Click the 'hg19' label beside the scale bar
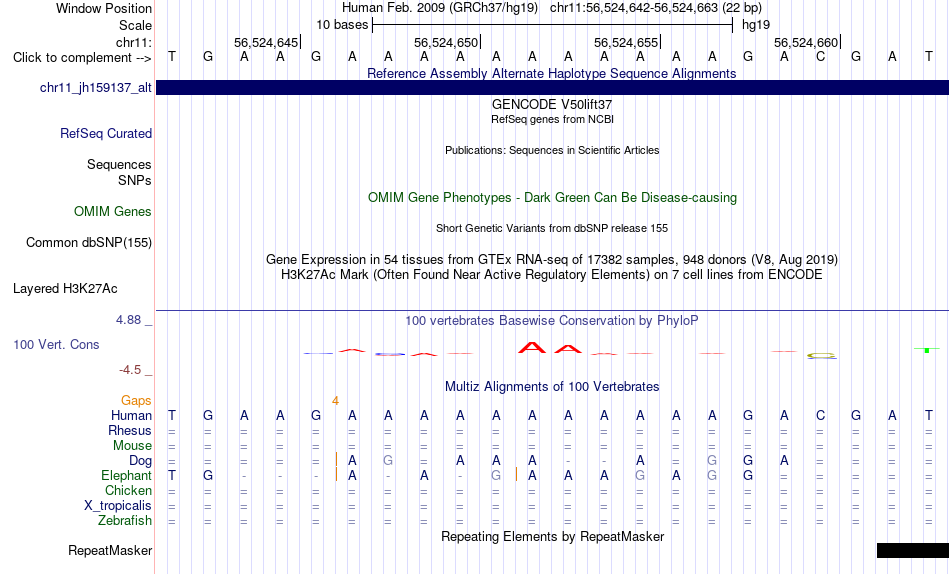This screenshot has width=950, height=574. 756,25
